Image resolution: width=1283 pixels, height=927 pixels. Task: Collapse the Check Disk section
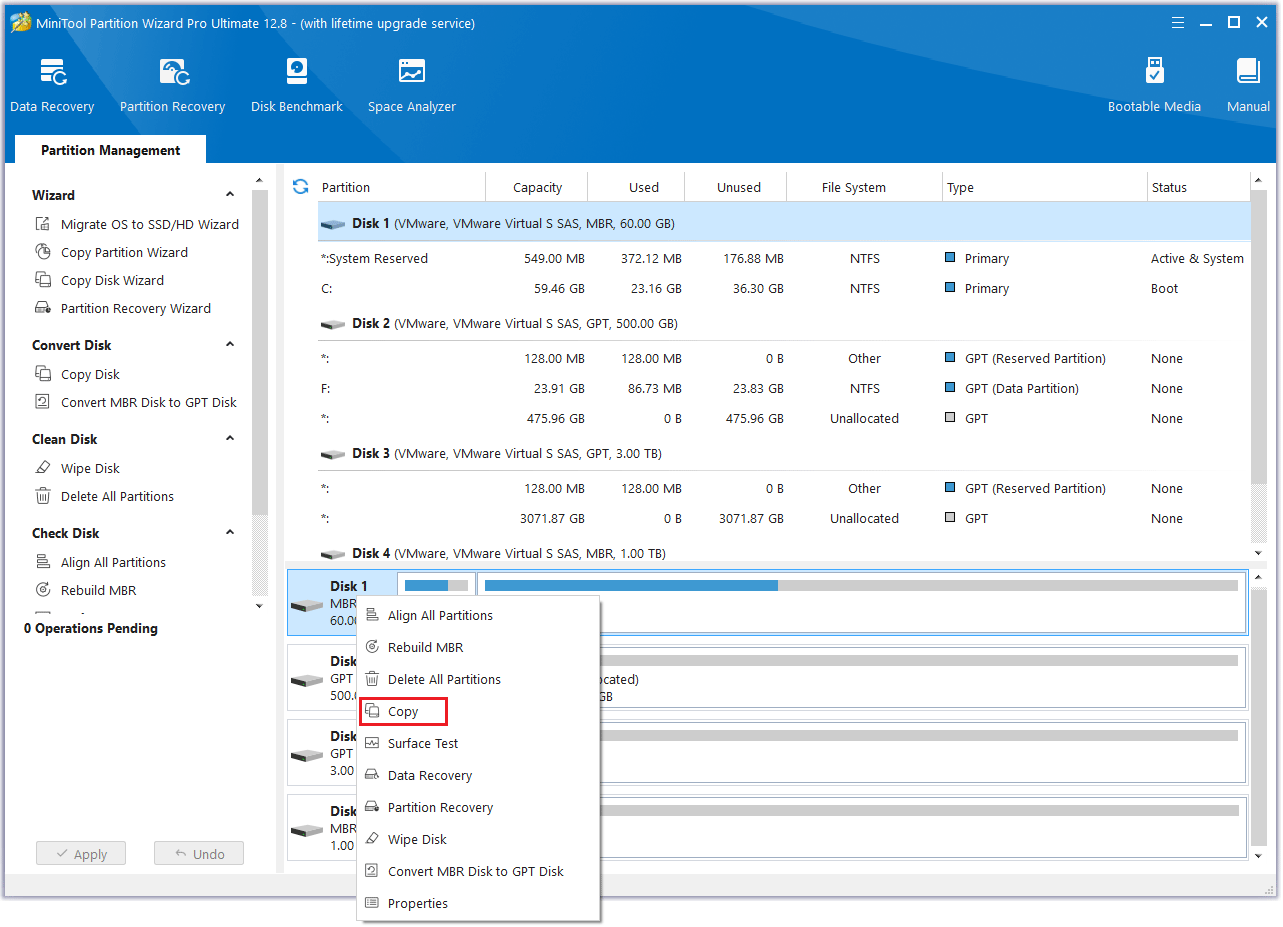pos(230,533)
